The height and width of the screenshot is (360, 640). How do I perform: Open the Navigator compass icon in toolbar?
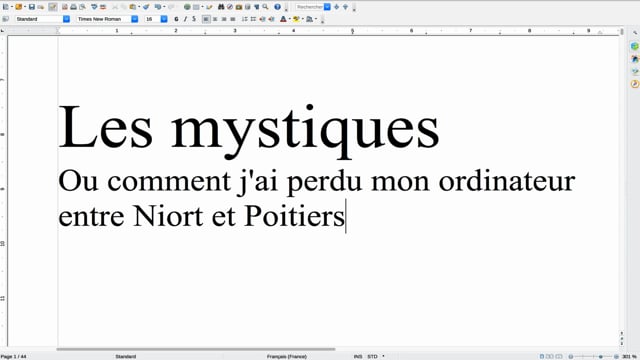[230, 7]
